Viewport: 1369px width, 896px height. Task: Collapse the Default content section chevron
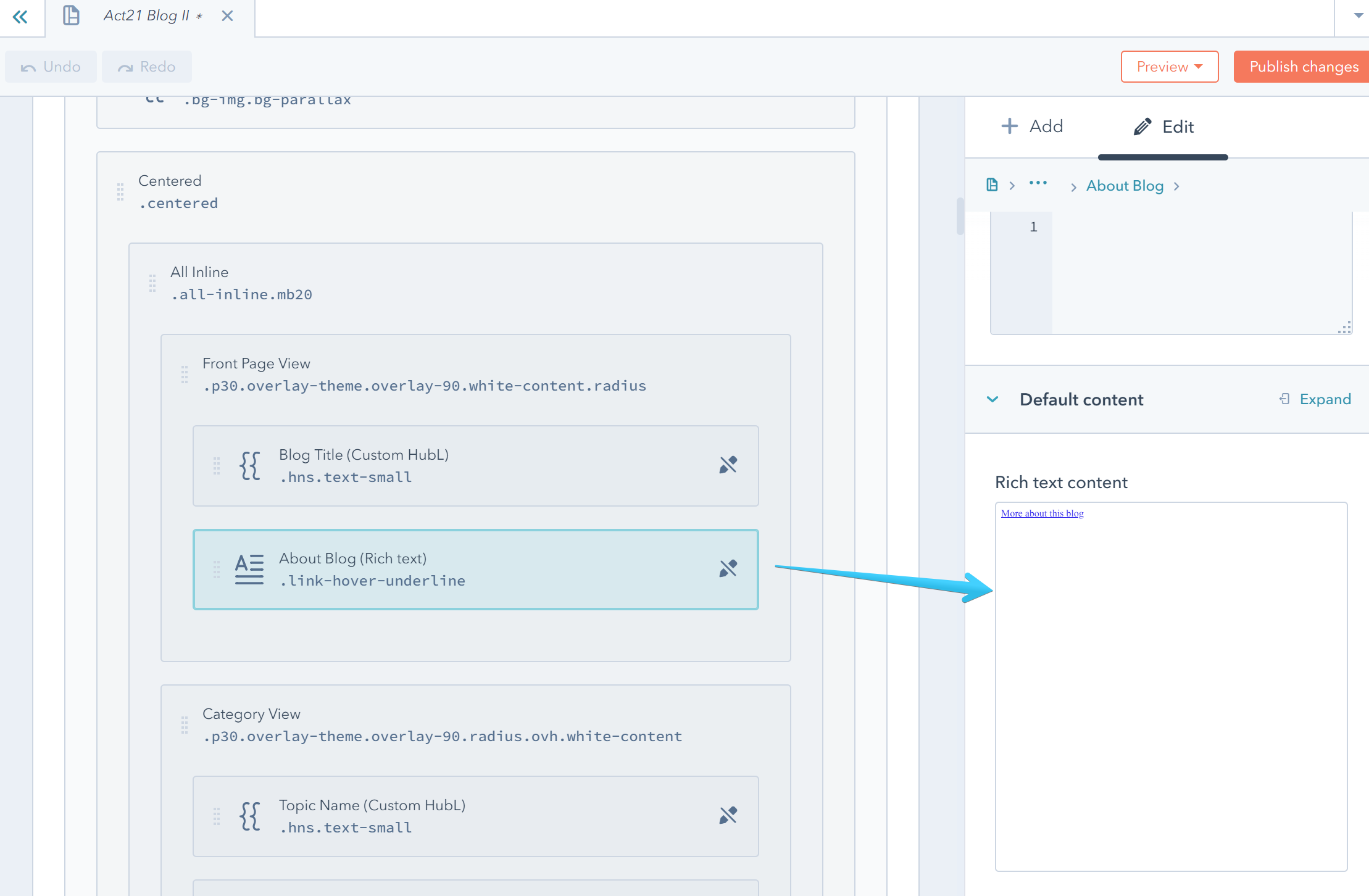[992, 399]
